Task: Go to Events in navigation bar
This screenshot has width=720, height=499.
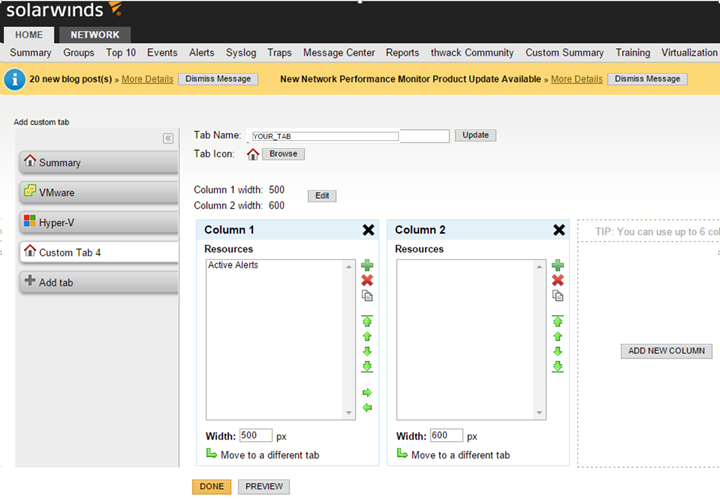Action: pyautogui.click(x=162, y=53)
